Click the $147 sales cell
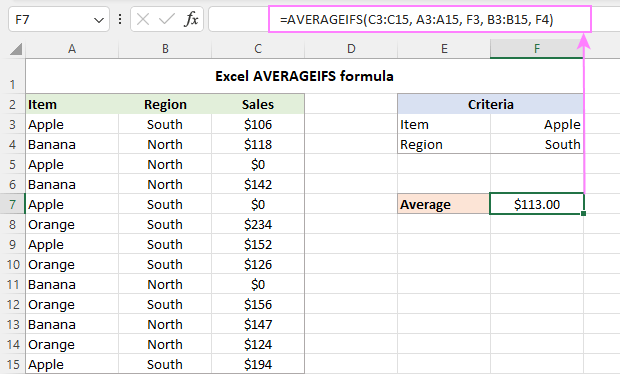 pyautogui.click(x=258, y=324)
